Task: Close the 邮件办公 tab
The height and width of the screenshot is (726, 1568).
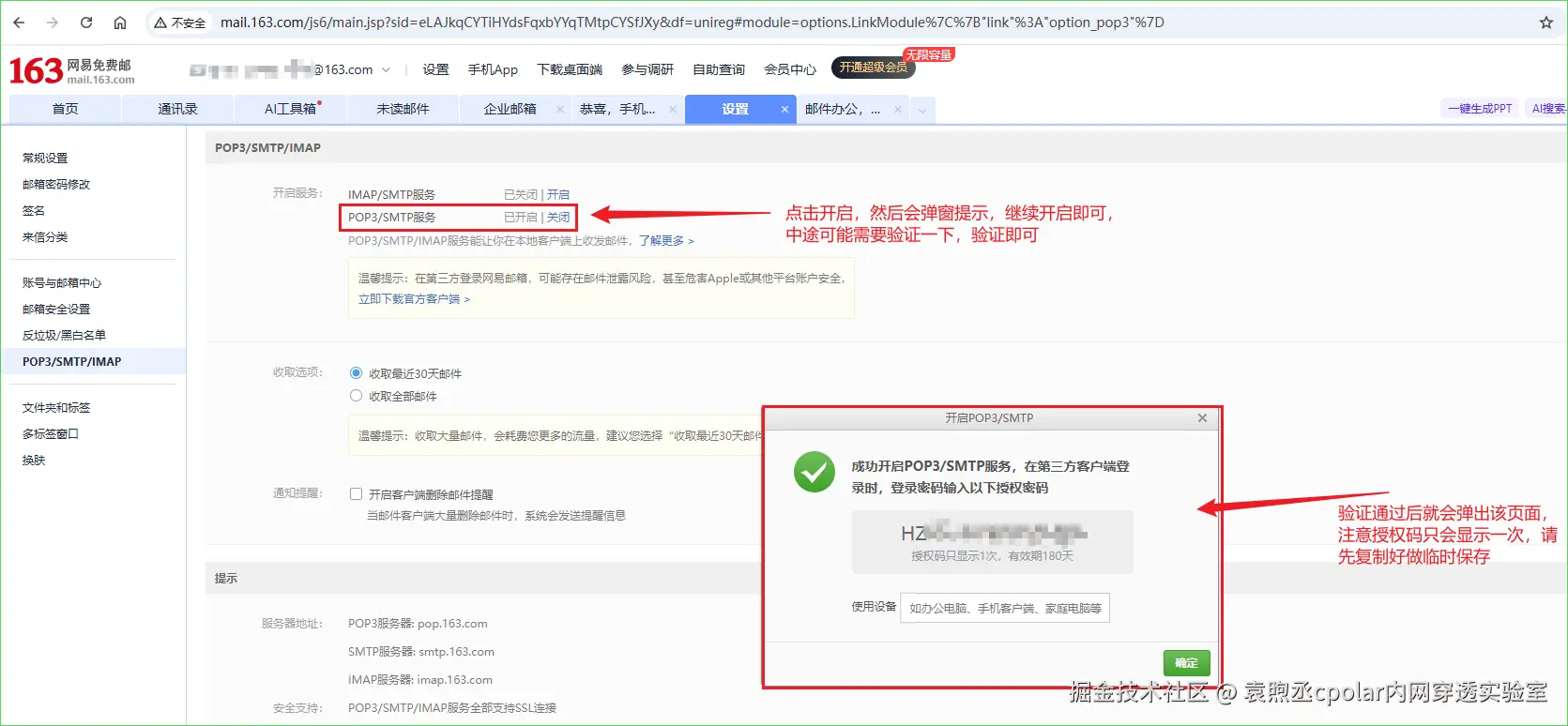Action: [x=898, y=109]
